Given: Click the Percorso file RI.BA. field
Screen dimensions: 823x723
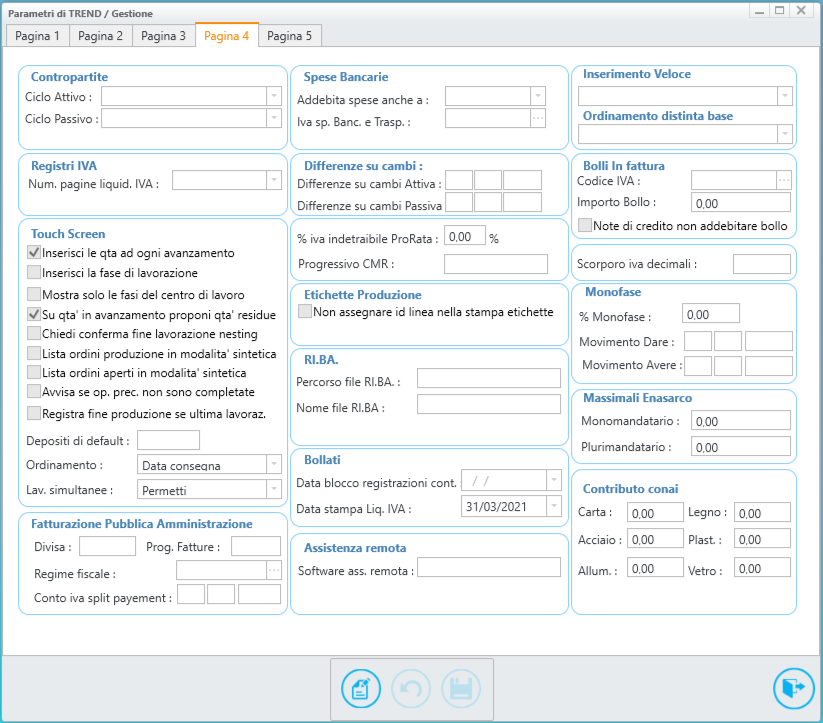Looking at the screenshot, I should (x=489, y=378).
